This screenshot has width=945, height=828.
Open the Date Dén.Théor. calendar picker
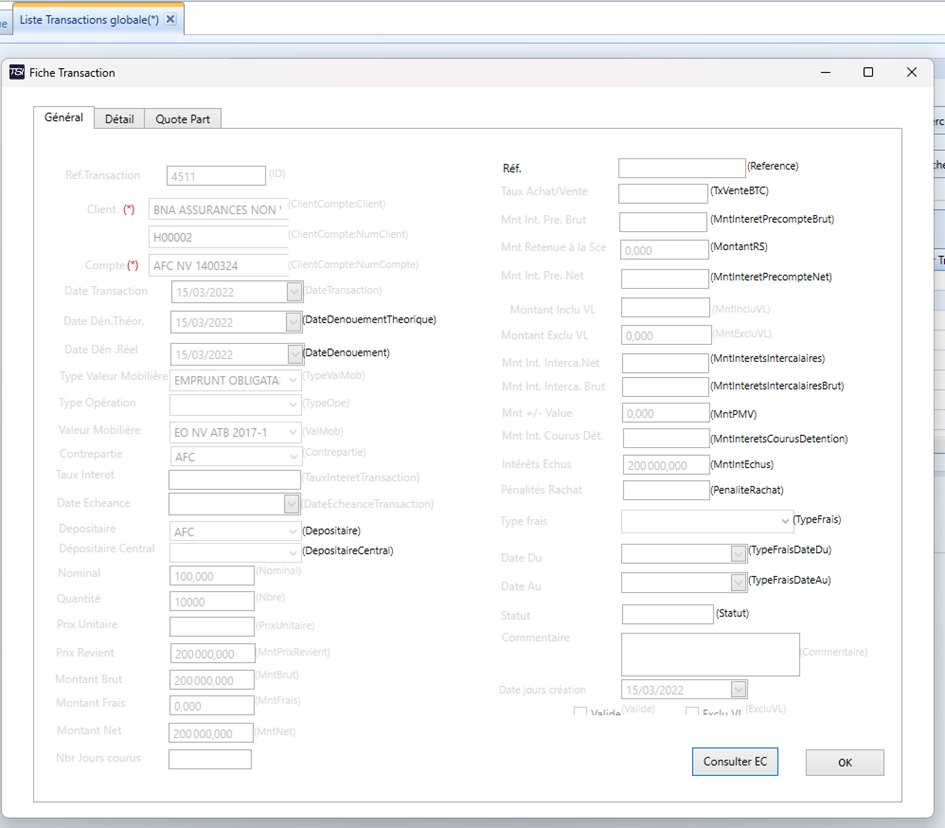coord(293,322)
